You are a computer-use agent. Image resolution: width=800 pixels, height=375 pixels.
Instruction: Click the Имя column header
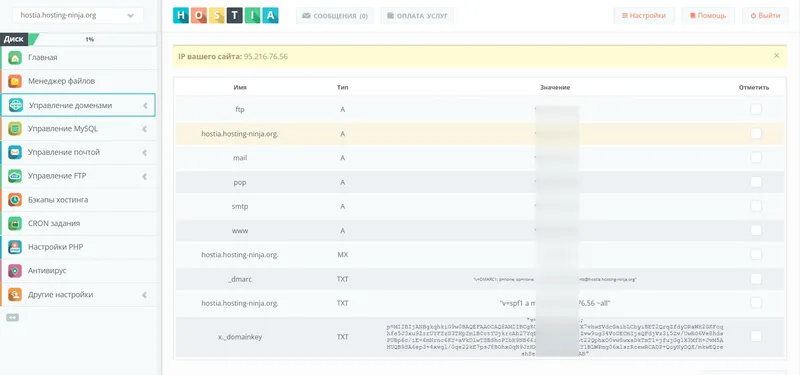click(x=240, y=88)
